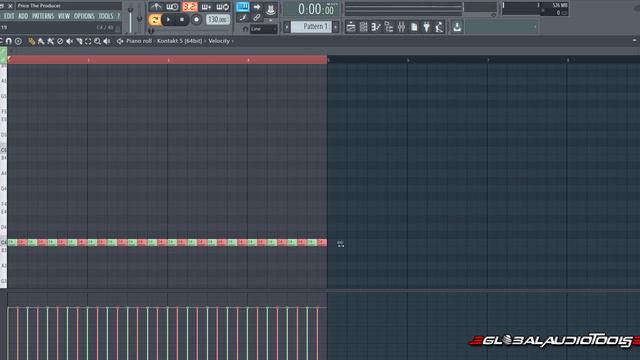Go to previous pattern arrow
640x360 pixels.
[x=287, y=27]
